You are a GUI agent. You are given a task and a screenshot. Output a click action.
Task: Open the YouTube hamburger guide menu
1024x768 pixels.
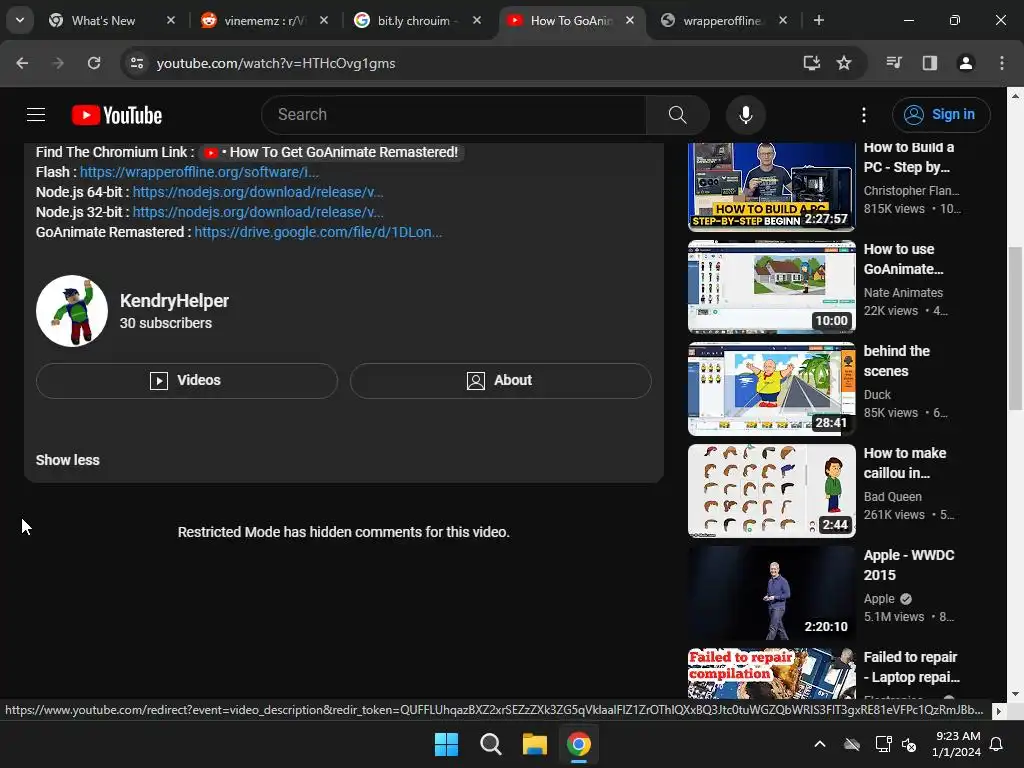(x=36, y=115)
